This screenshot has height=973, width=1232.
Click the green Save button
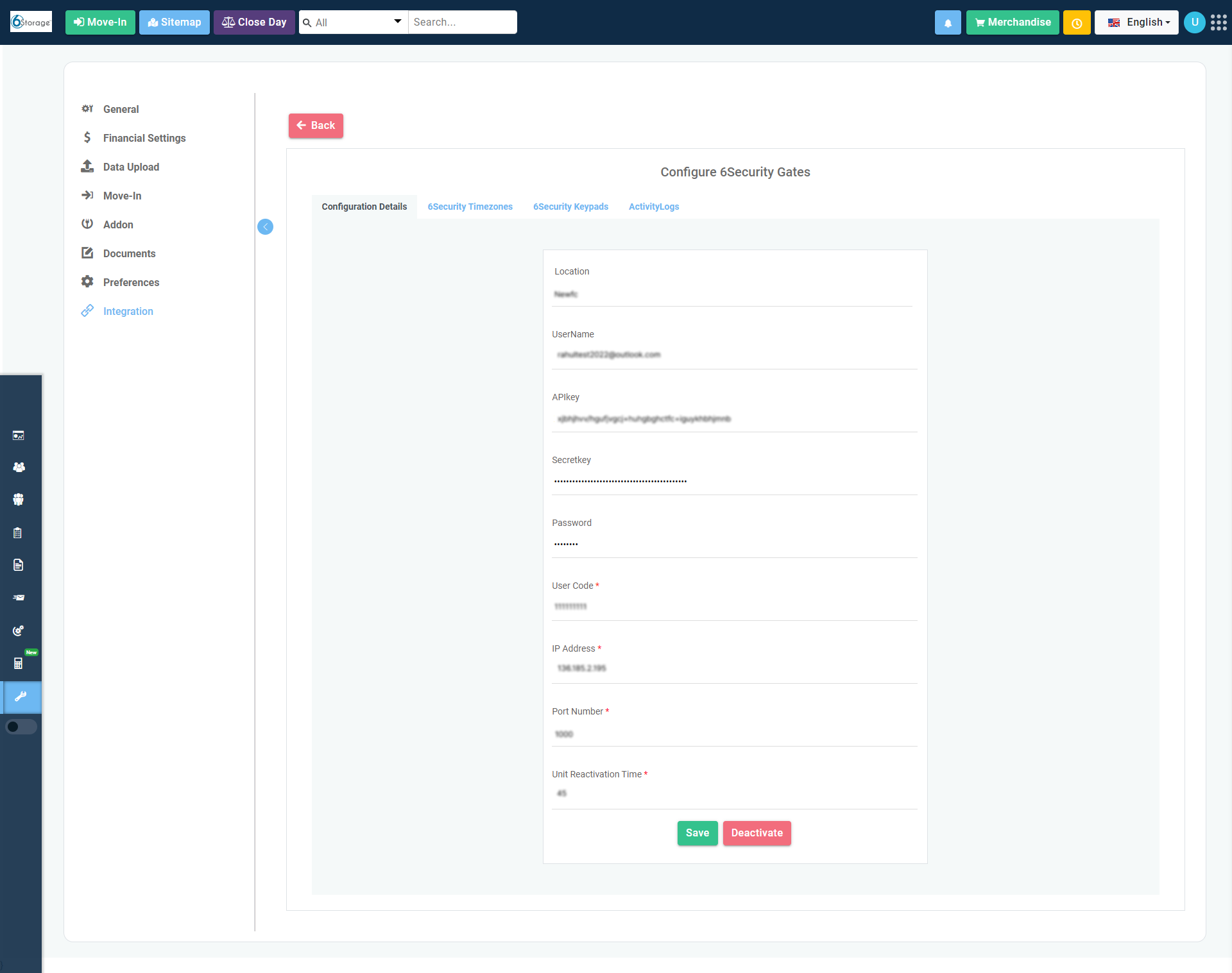[x=697, y=833]
